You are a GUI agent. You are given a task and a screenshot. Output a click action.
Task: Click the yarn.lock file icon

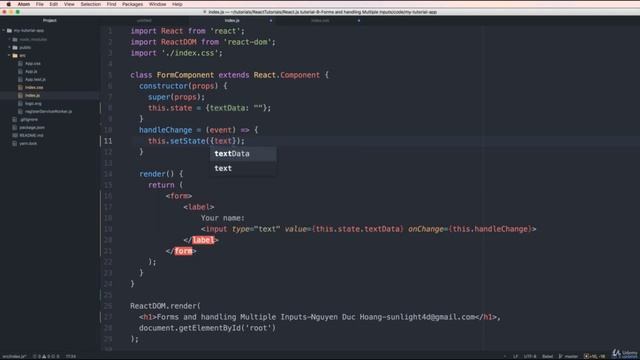[x=15, y=144]
